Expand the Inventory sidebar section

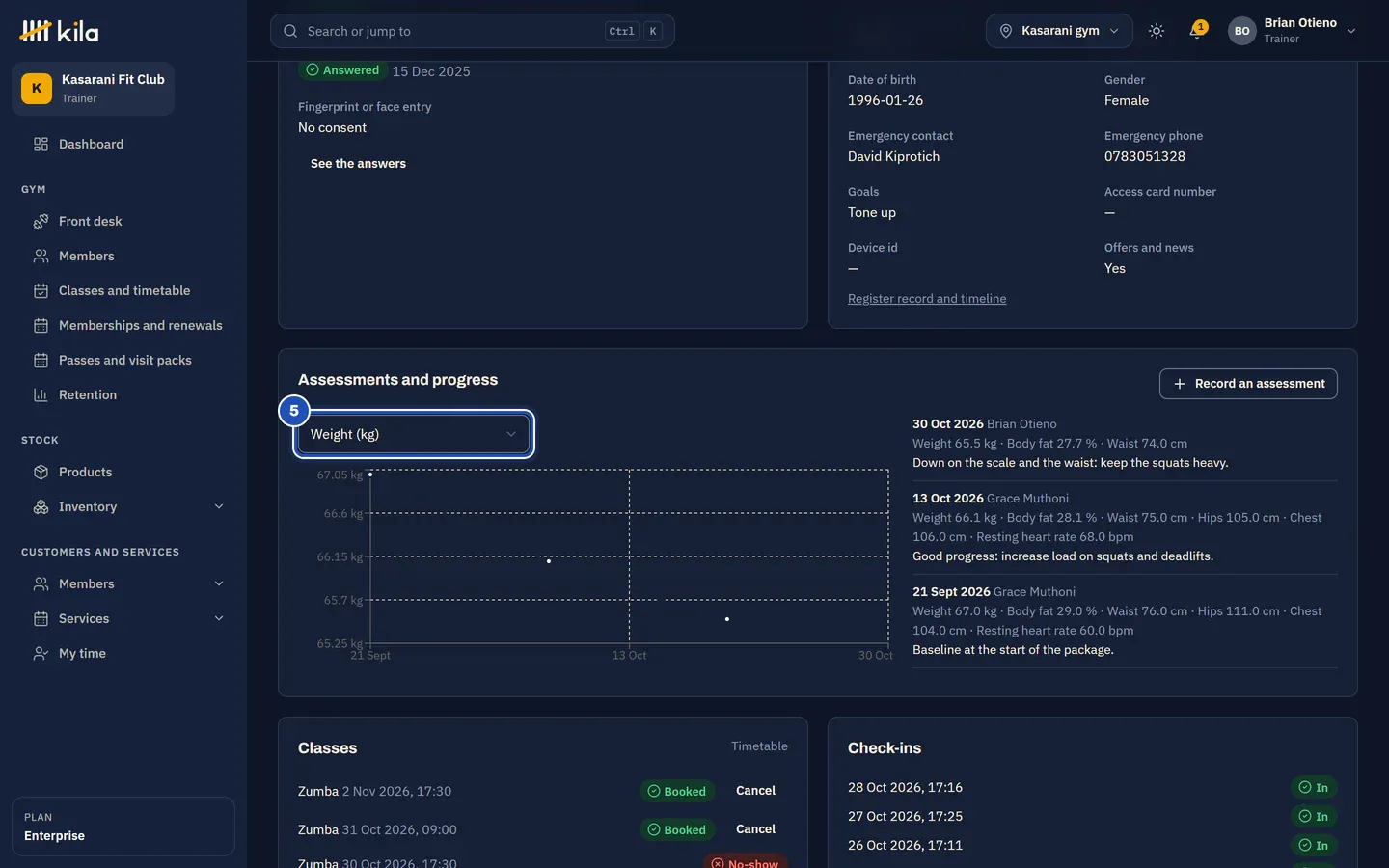pyautogui.click(x=219, y=507)
